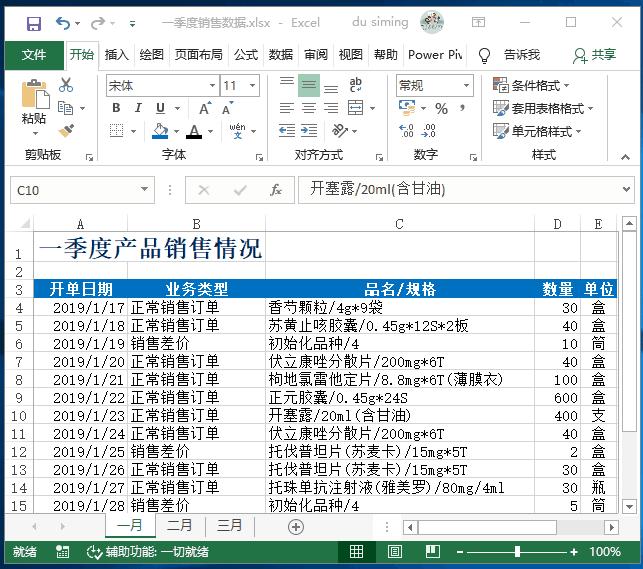Activate the Format Painter brush
The image size is (643, 569).
pos(66,131)
